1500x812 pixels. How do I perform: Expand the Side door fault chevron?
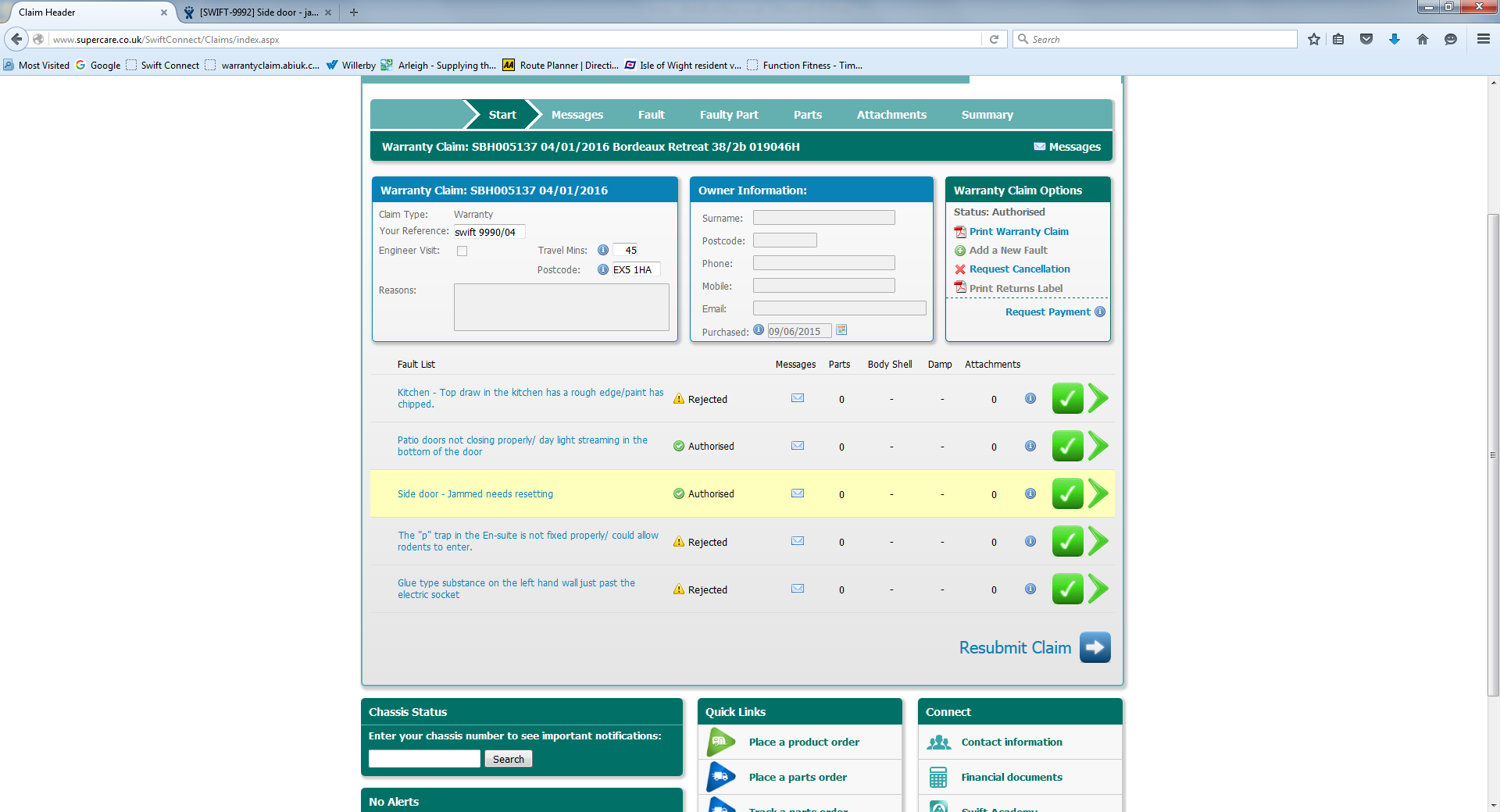(1098, 493)
